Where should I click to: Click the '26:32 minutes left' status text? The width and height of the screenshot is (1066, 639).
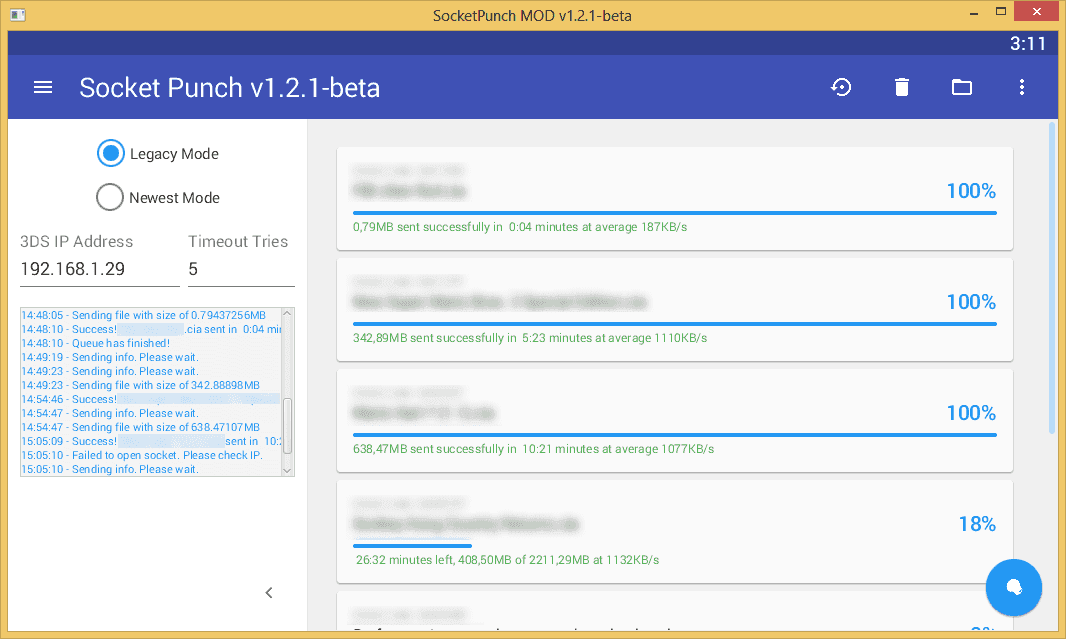(507, 560)
